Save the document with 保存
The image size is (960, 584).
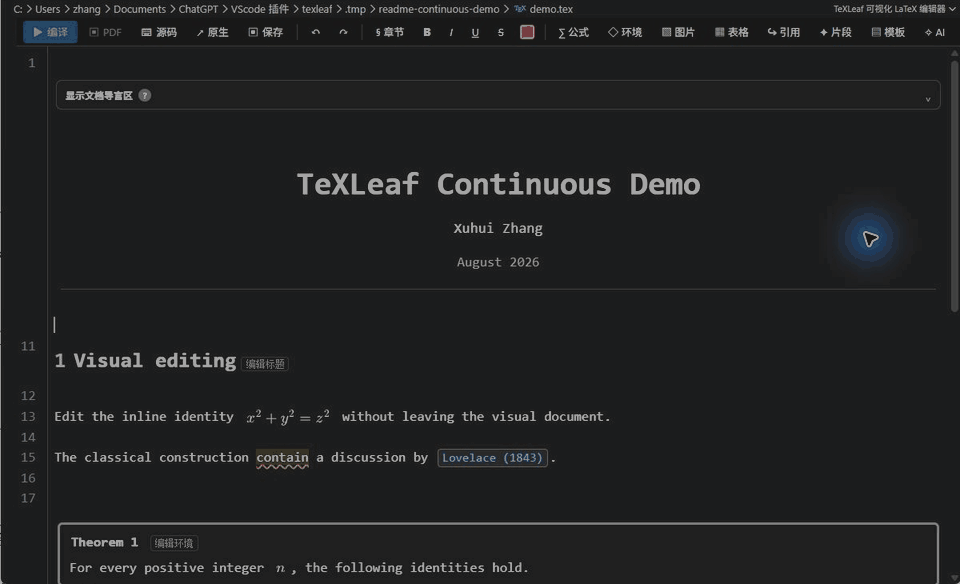pyautogui.click(x=266, y=32)
